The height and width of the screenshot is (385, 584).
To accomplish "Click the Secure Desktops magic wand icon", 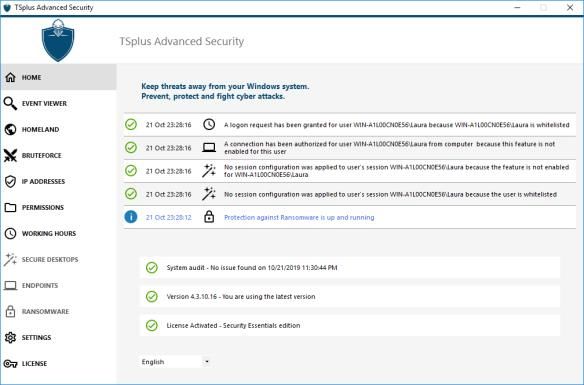I will point(10,260).
